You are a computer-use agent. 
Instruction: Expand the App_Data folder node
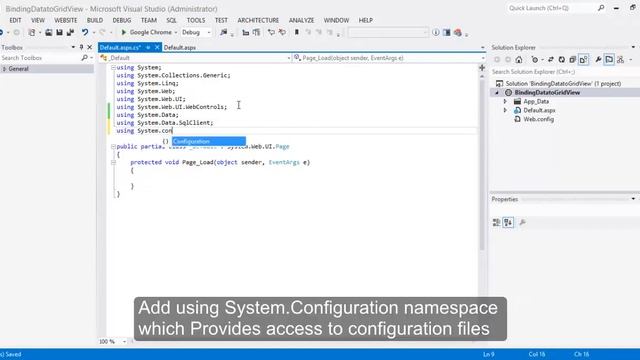click(x=505, y=101)
